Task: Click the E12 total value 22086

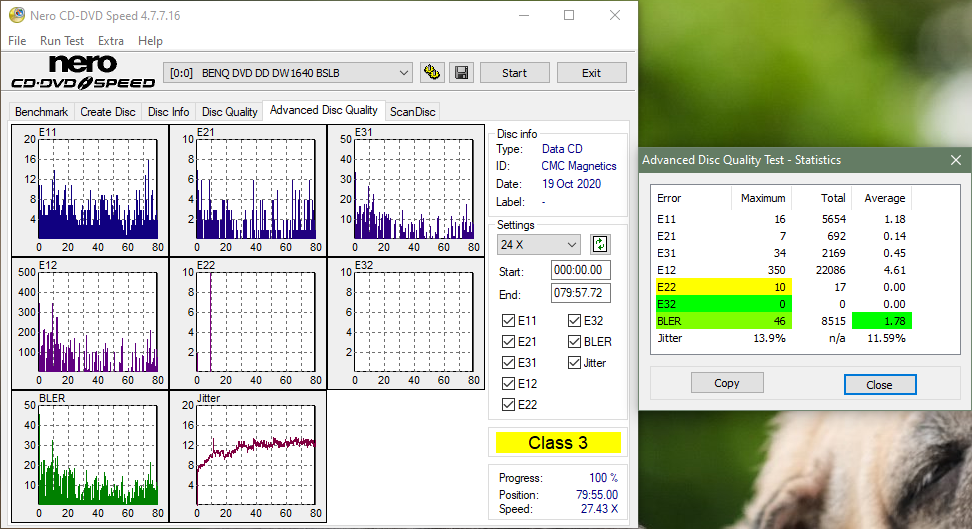Action: pyautogui.click(x=829, y=270)
